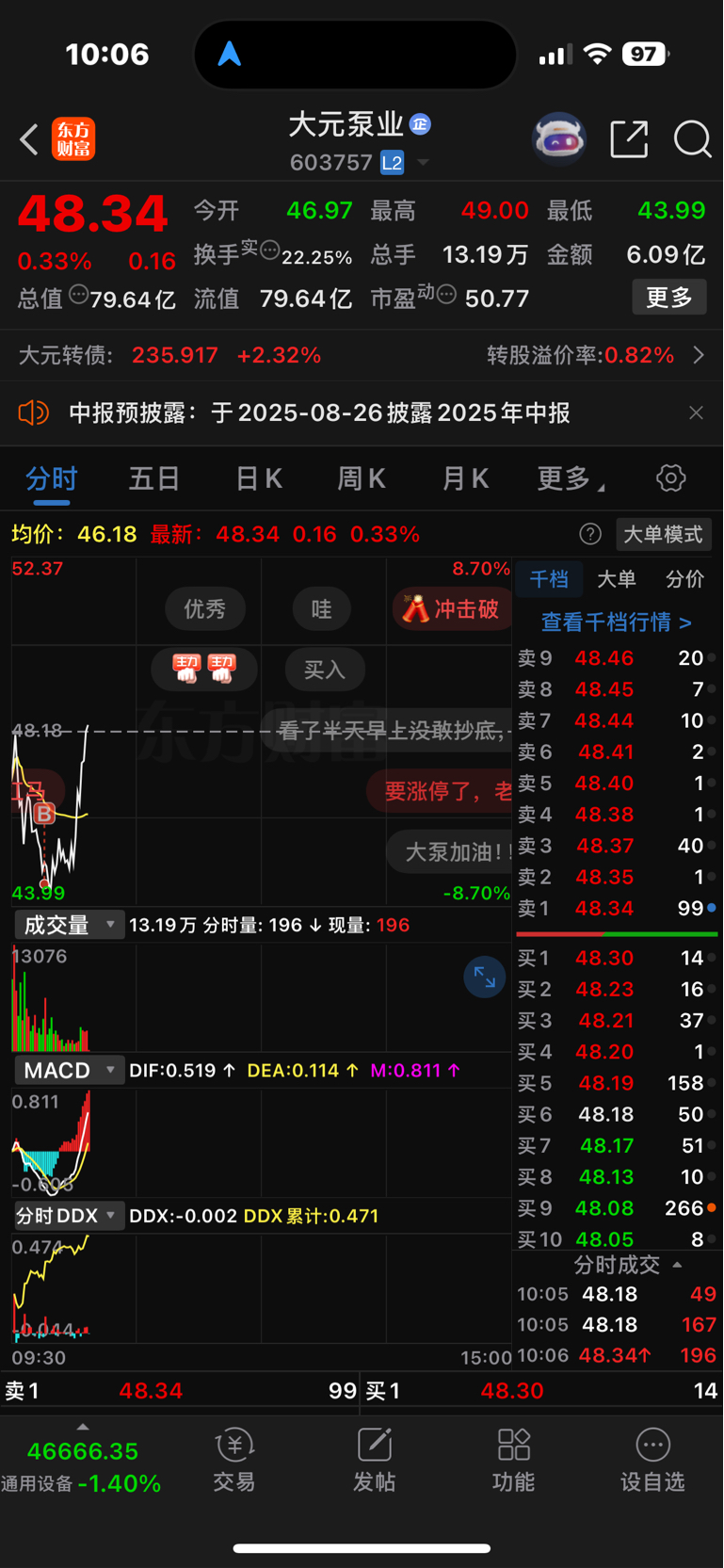This screenshot has width=724, height=1568.
Task: Tap the Wi-Fi icon in status bar
Action: pos(597,54)
